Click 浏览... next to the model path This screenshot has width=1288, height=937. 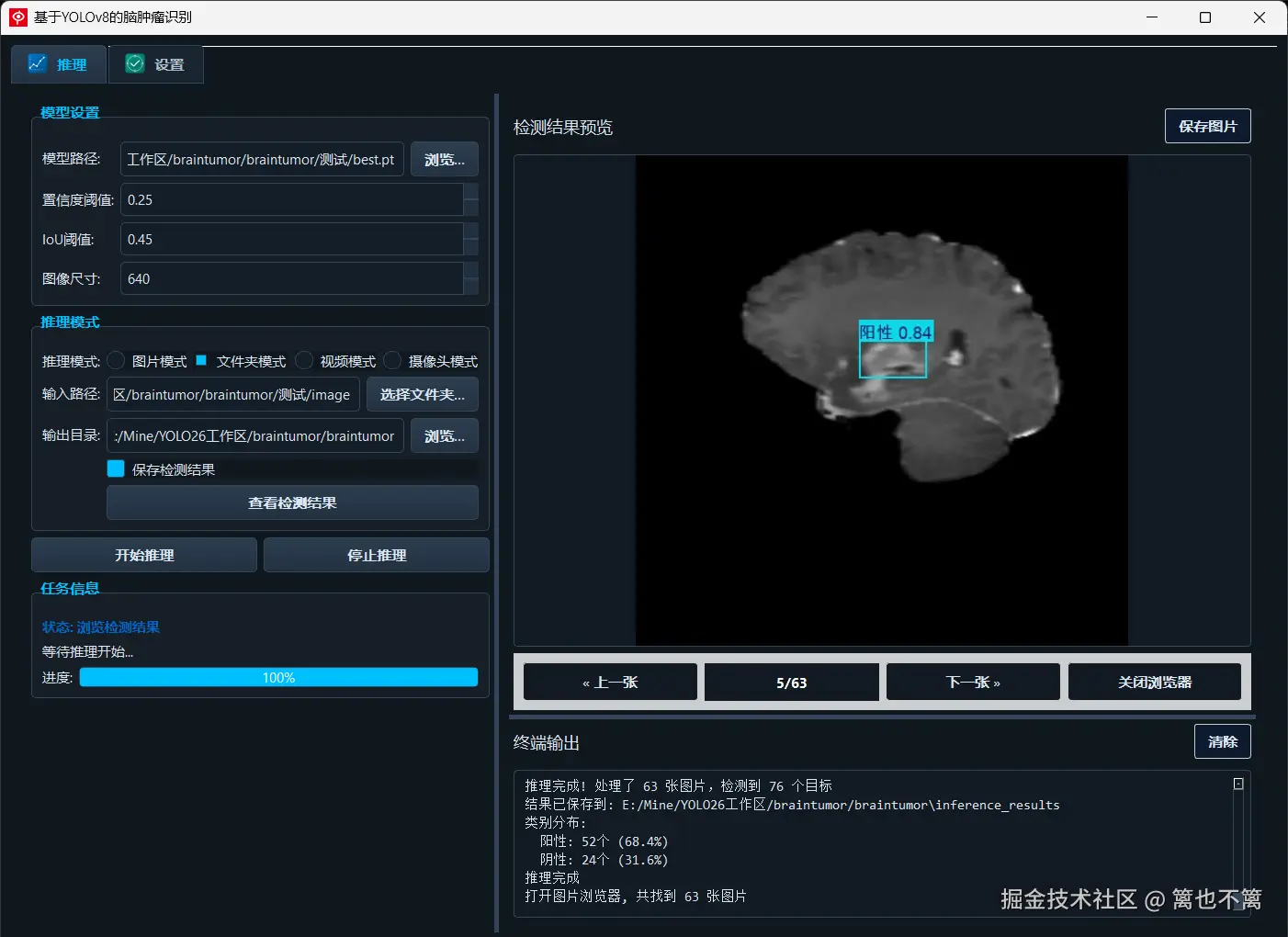click(444, 159)
